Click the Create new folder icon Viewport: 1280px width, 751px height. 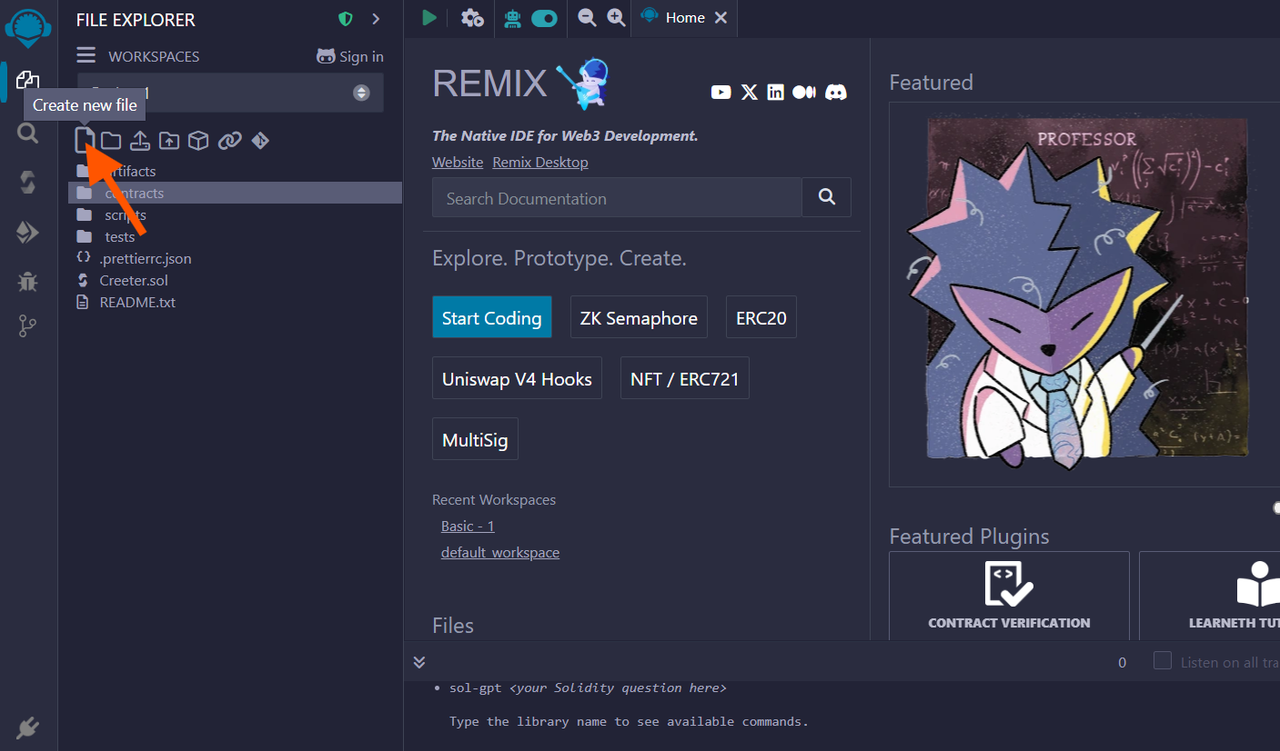(x=111, y=141)
